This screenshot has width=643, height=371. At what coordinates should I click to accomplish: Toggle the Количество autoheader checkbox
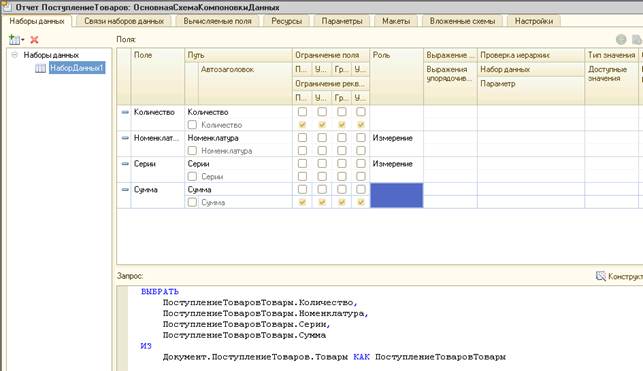(192, 125)
